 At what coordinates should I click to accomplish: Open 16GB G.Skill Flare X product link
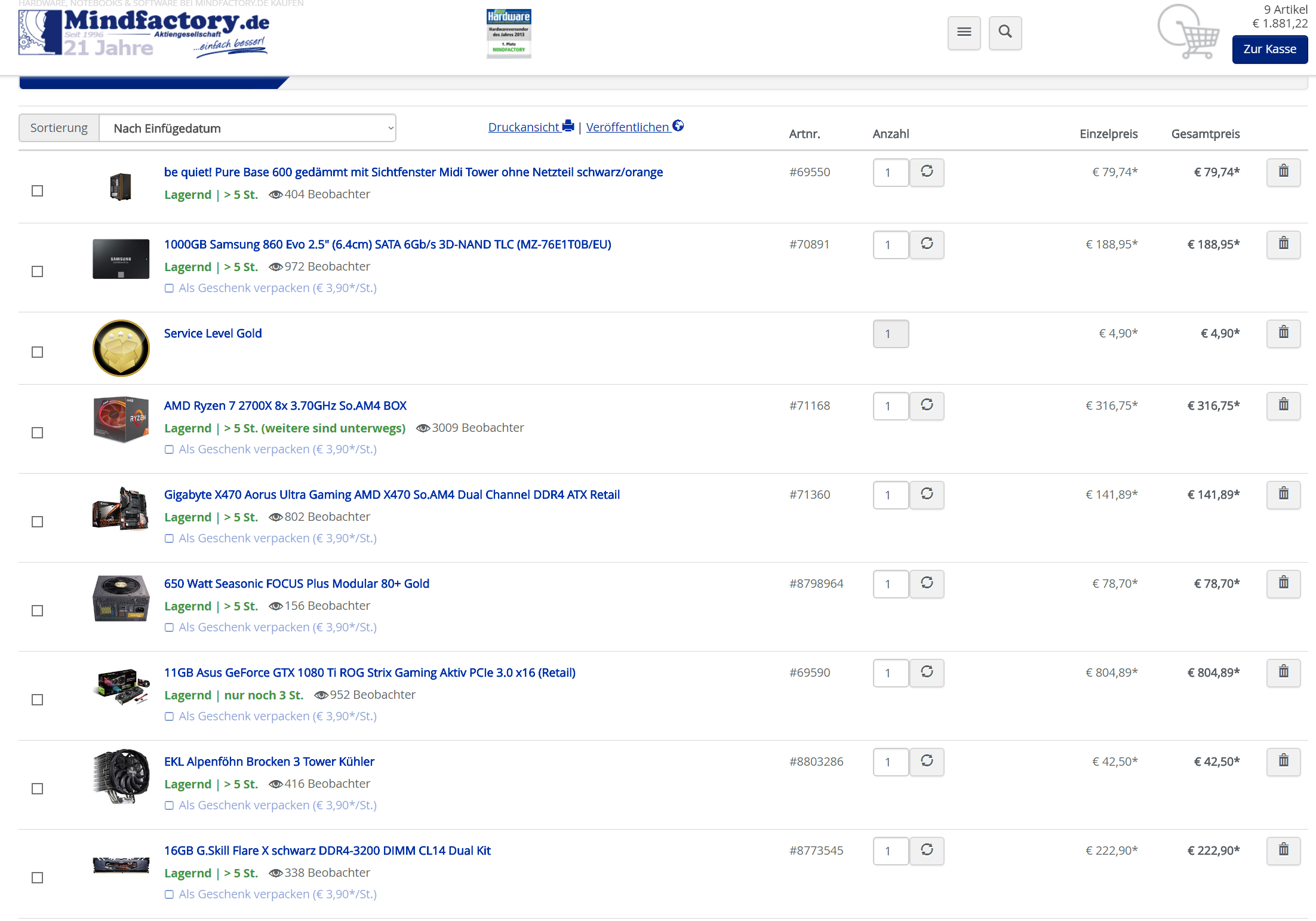[x=327, y=851]
